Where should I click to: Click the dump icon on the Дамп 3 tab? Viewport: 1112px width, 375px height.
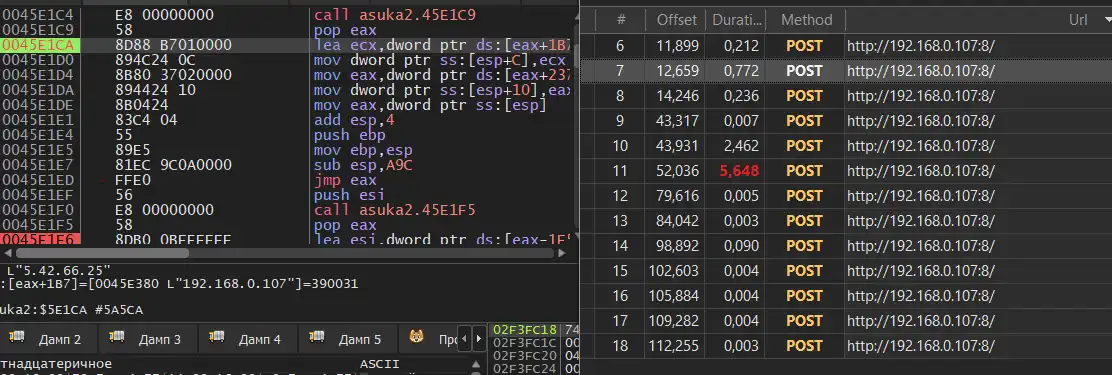[x=117, y=337]
